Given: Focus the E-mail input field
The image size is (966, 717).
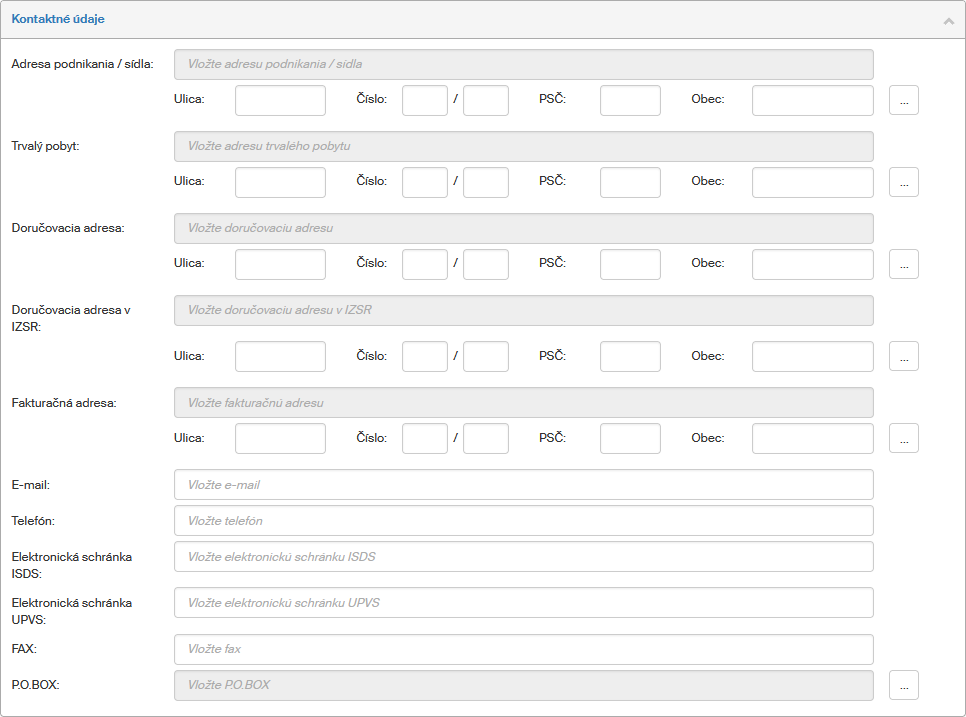Looking at the screenshot, I should (x=523, y=485).
